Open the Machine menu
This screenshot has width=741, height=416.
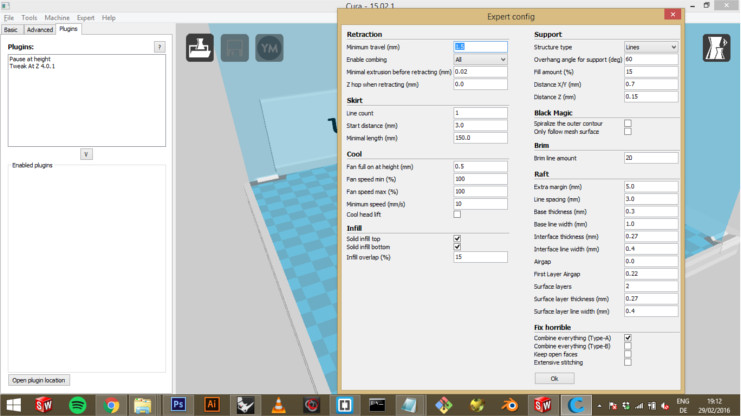pos(57,17)
